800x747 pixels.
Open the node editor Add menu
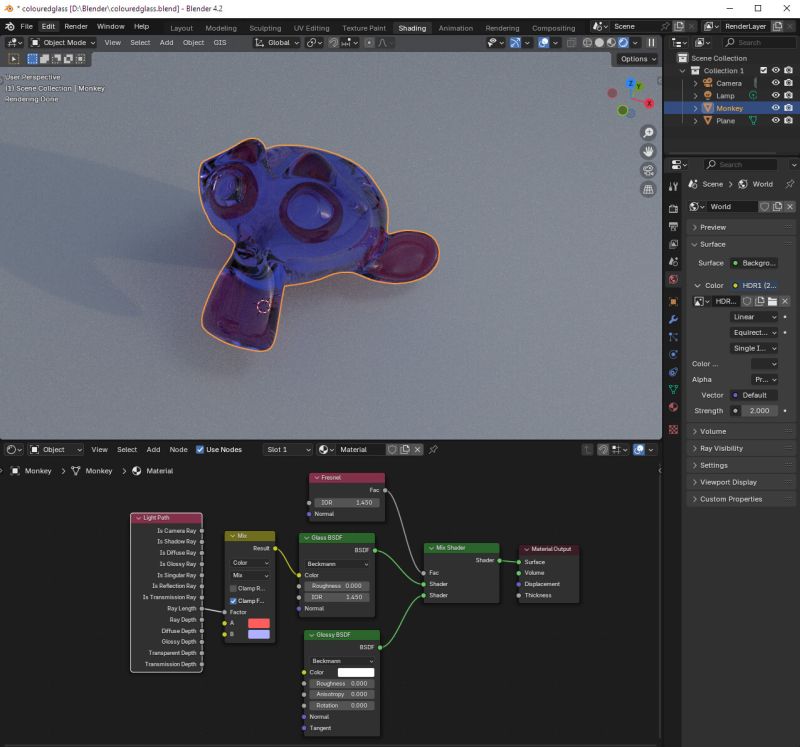(x=153, y=450)
